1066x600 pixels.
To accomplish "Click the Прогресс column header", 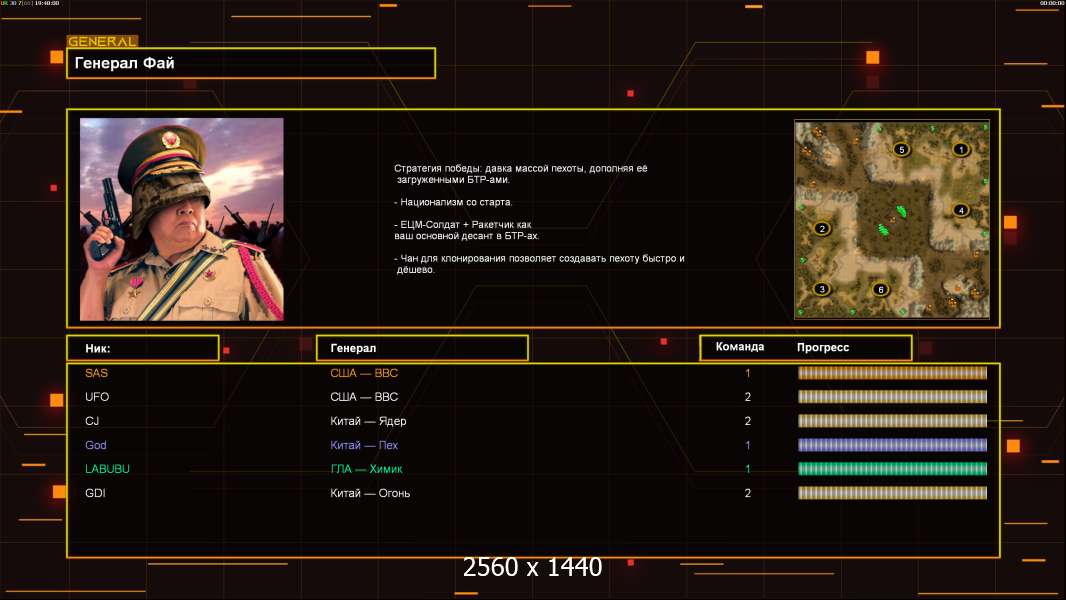I will tap(823, 347).
